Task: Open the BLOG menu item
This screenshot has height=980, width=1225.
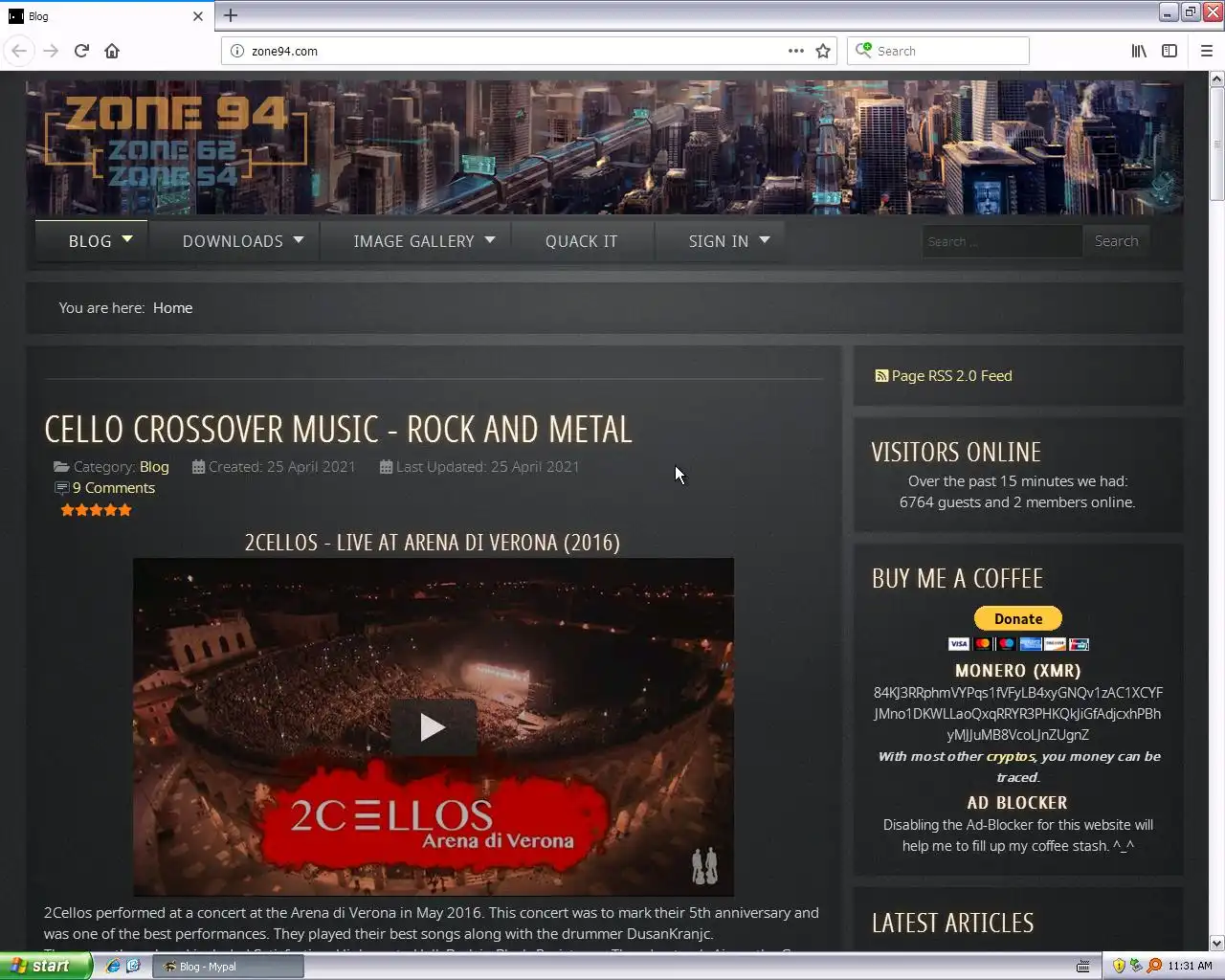Action: (x=90, y=241)
